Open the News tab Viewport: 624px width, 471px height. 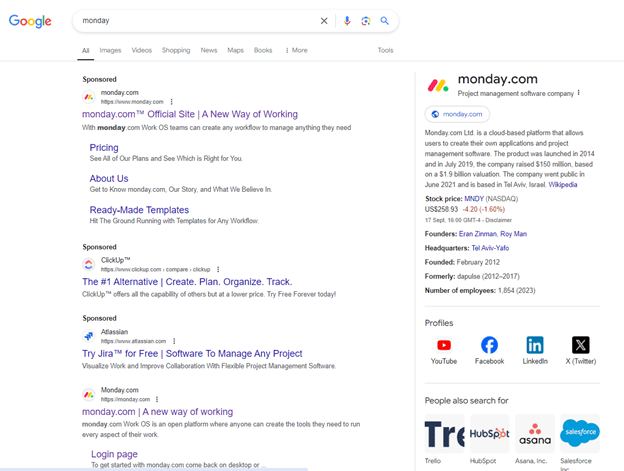pos(209,50)
